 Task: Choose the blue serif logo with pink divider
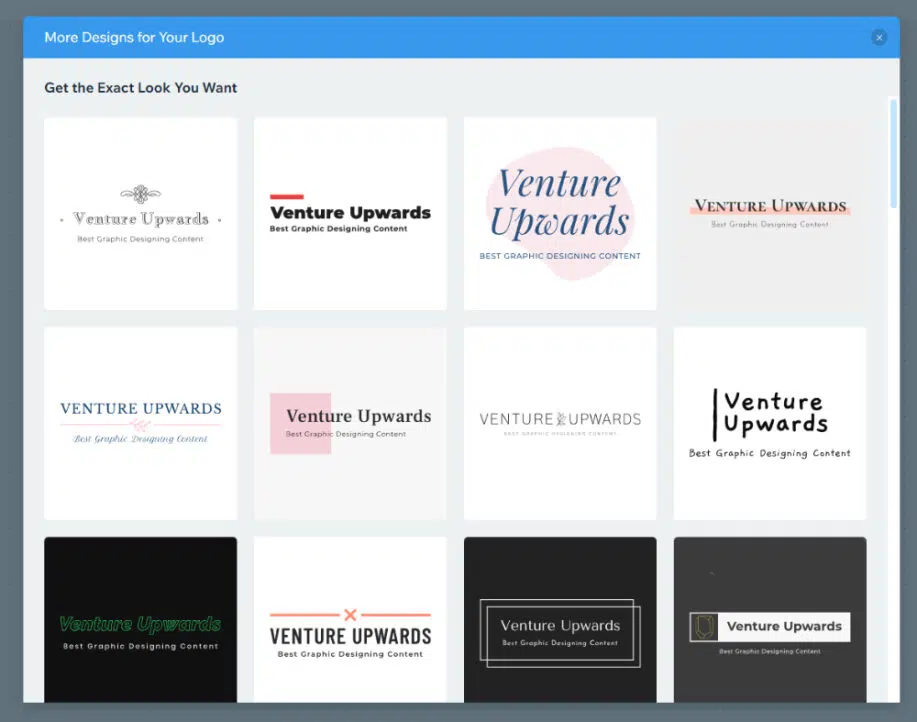coord(141,423)
